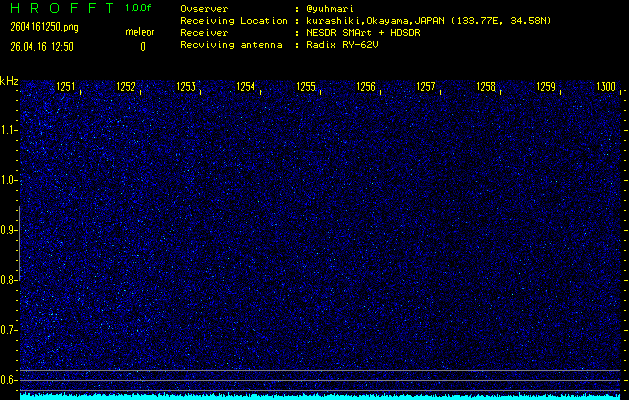Click the meteor label
This screenshot has height=400, width=629.
tap(140, 32)
